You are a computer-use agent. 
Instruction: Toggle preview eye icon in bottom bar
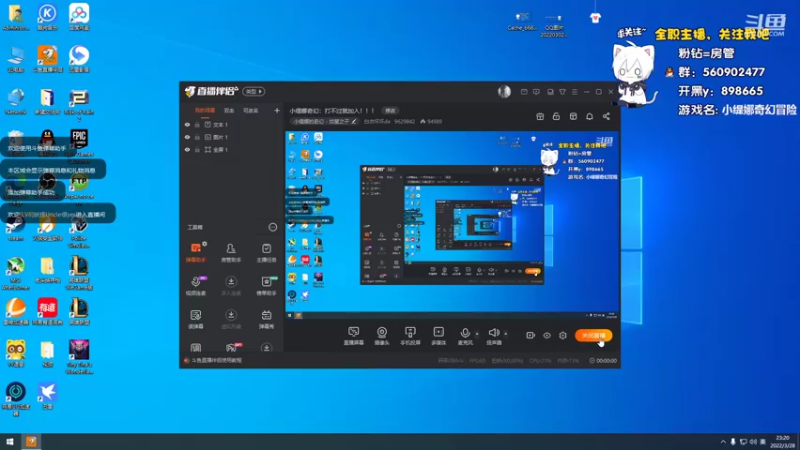pyautogui.click(x=546, y=335)
